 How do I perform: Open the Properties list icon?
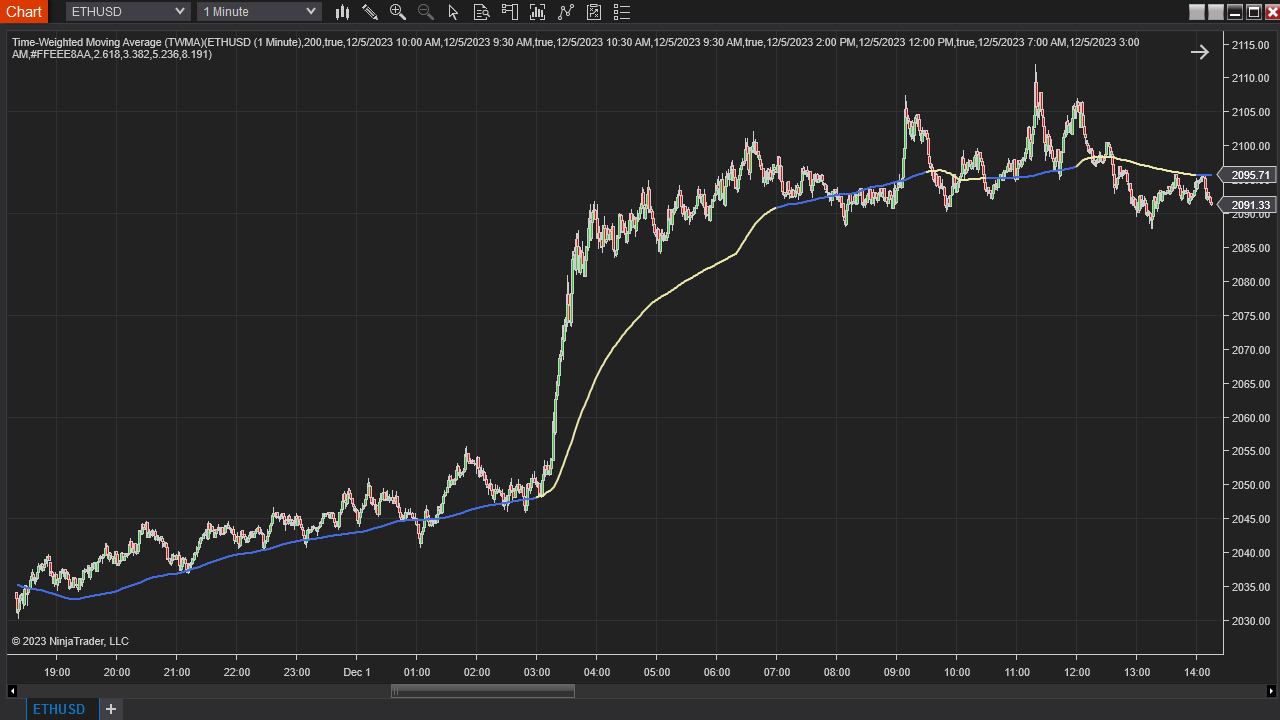[622, 12]
